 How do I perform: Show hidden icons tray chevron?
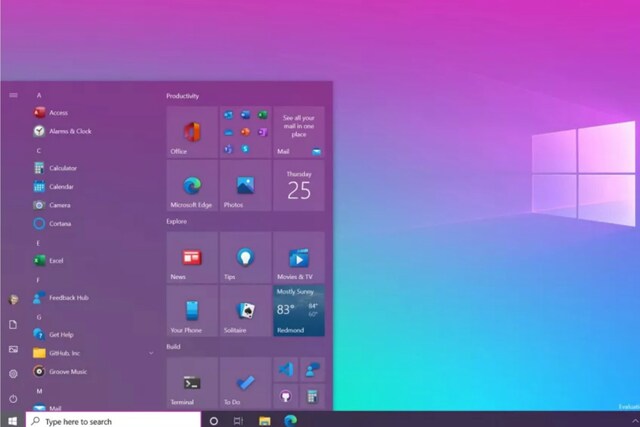[635, 421]
